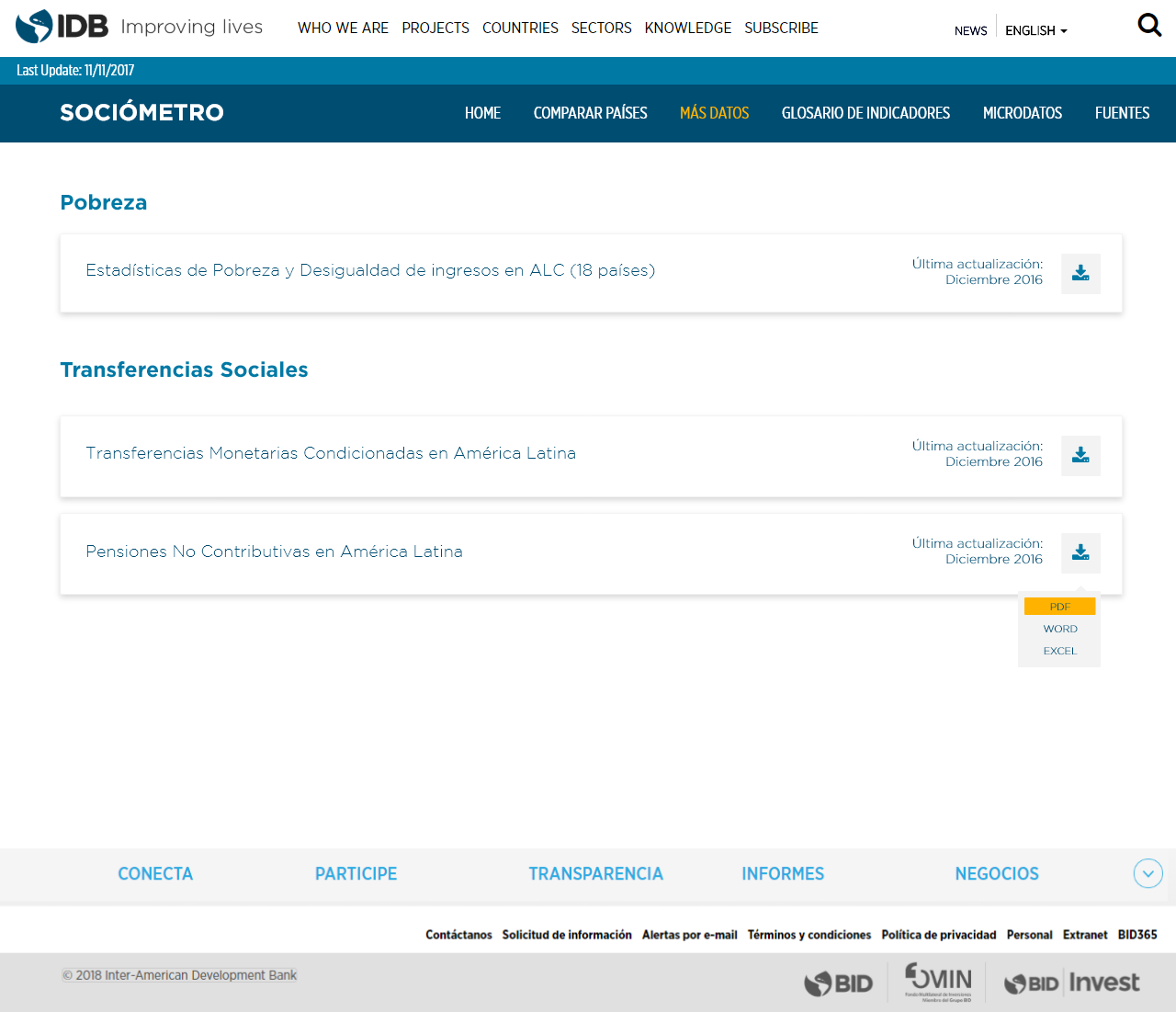Open Estadísticas de Pobreza y Desigualdad title link
Screen dimensions: 1176x1012
click(x=370, y=270)
